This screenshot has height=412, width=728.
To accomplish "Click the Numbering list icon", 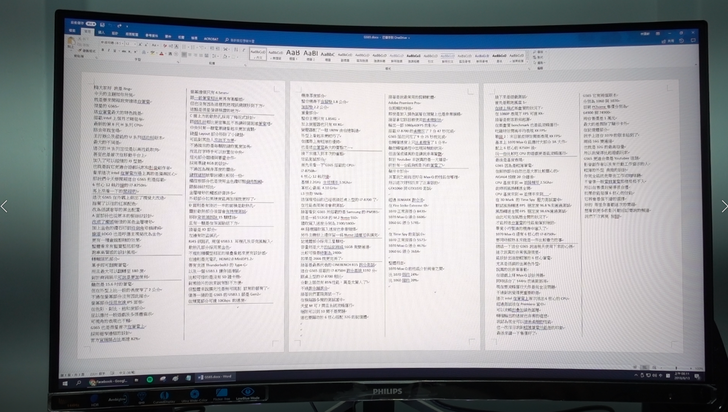I will tap(193, 47).
